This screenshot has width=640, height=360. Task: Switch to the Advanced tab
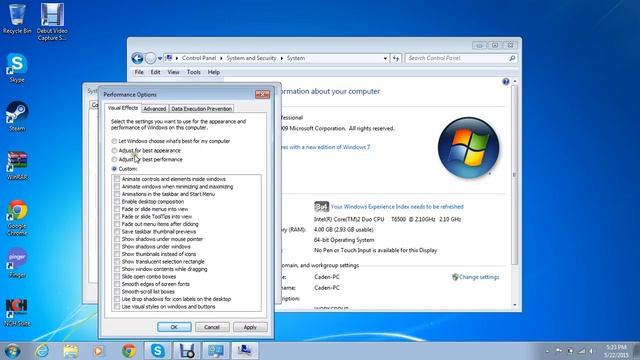tap(155, 109)
